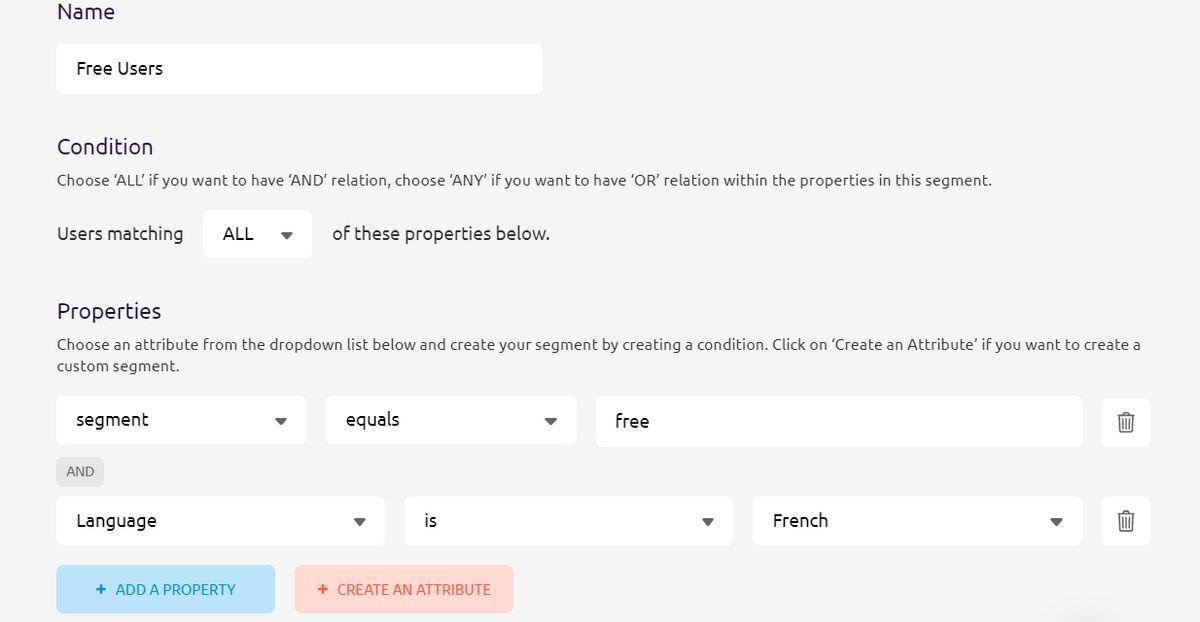Image resolution: width=1200 pixels, height=622 pixels.
Task: Click the AND relation badge between properties
Action: (x=80, y=472)
